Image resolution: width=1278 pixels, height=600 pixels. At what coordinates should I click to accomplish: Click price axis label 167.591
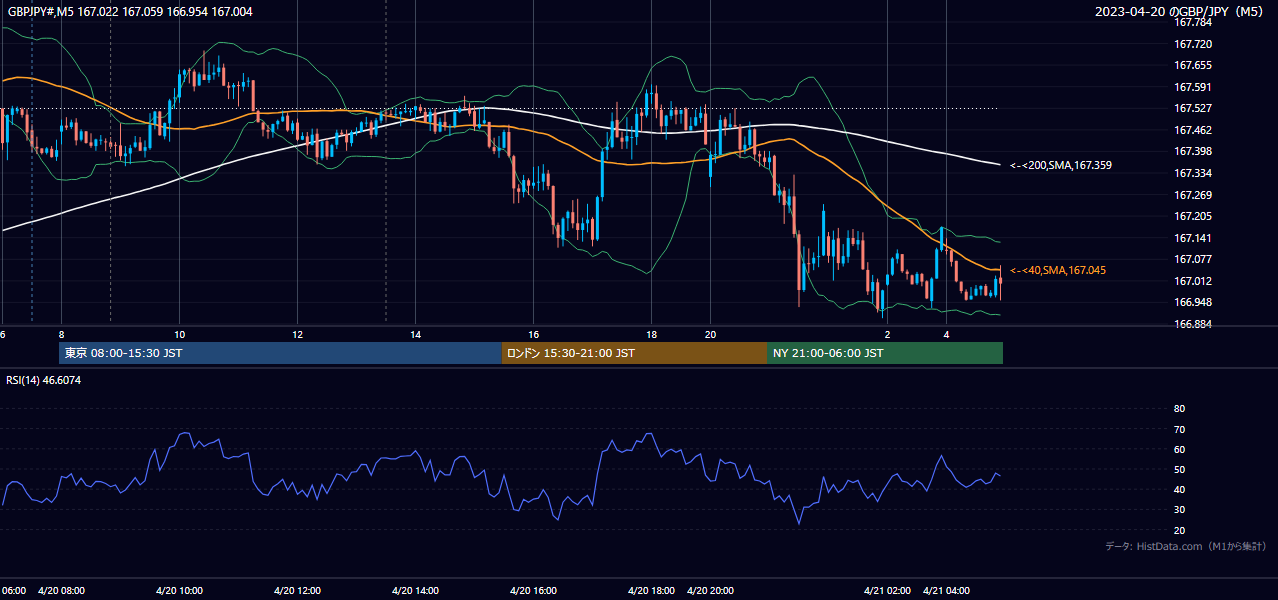click(1192, 87)
